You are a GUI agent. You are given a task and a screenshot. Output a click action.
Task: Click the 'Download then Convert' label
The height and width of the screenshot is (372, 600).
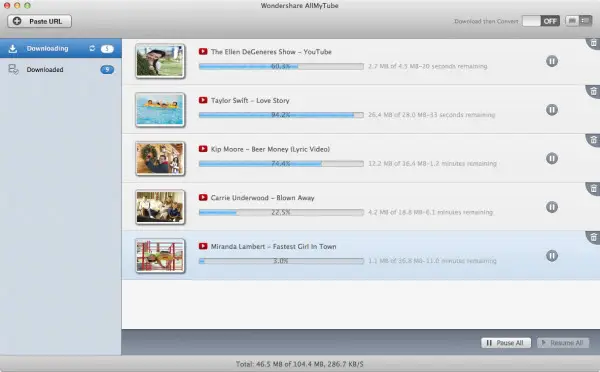486,21
